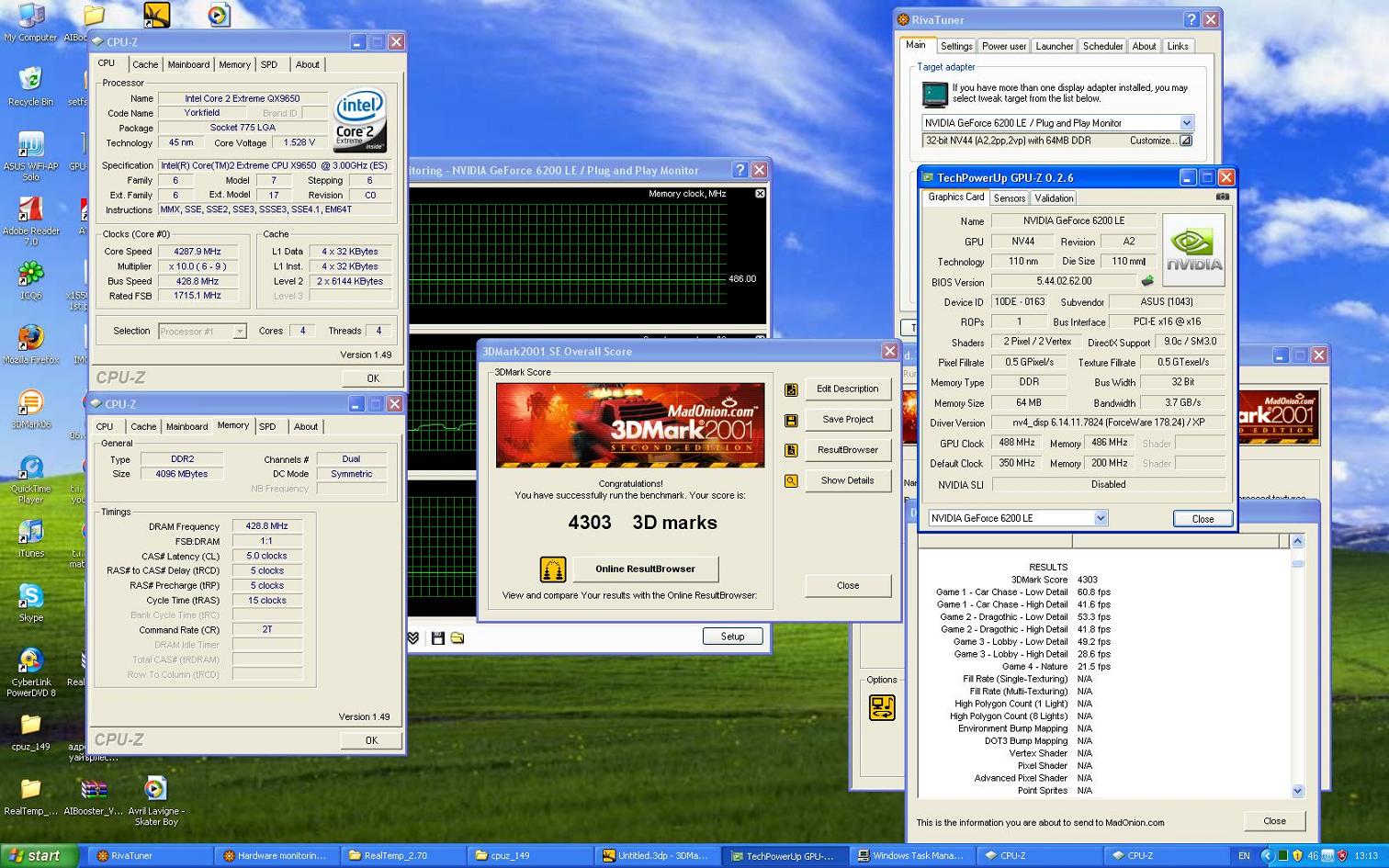The height and width of the screenshot is (868, 1389).
Task: Click hardware monitoring save log floppy icon
Action: pyautogui.click(x=438, y=637)
